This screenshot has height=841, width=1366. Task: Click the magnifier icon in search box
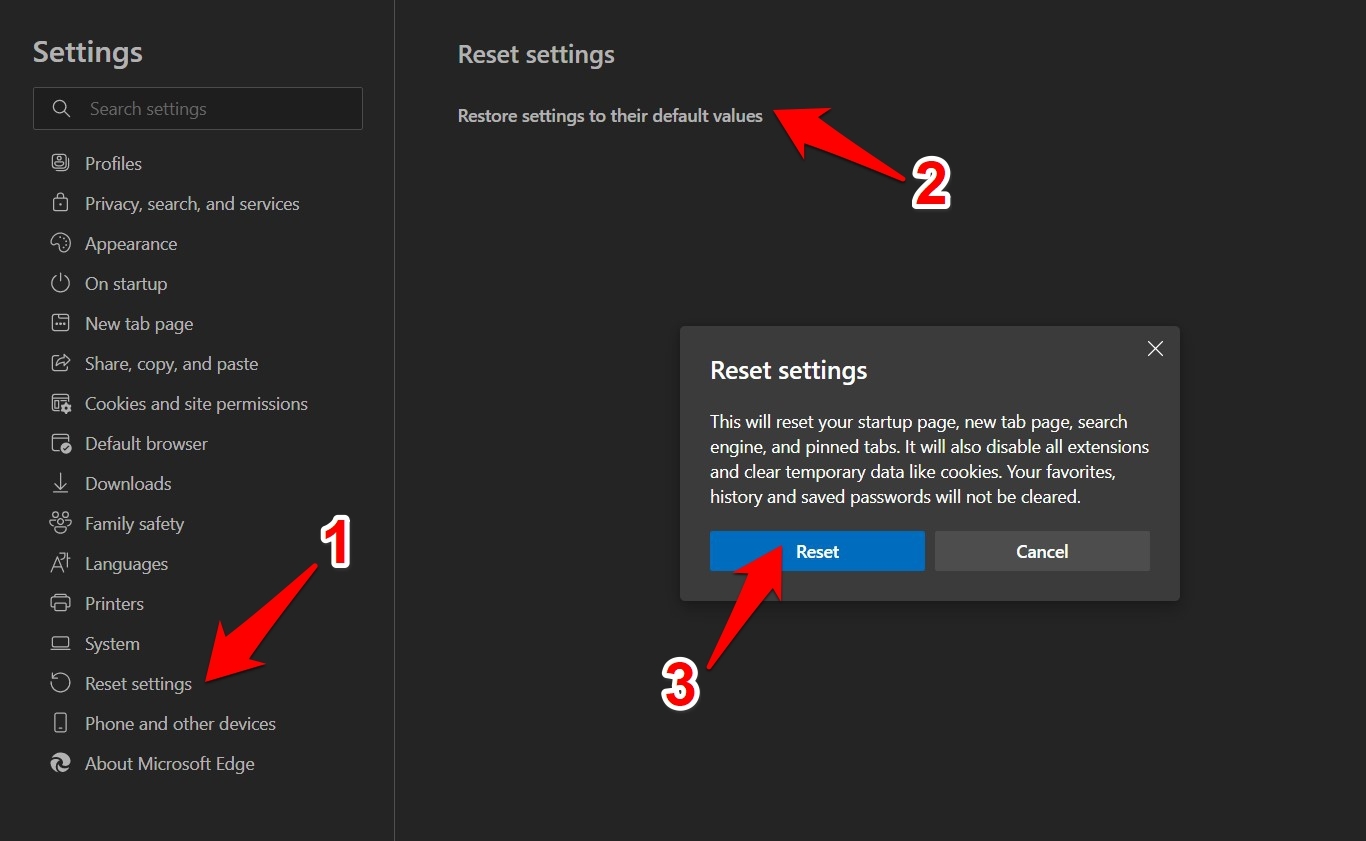tap(61, 108)
